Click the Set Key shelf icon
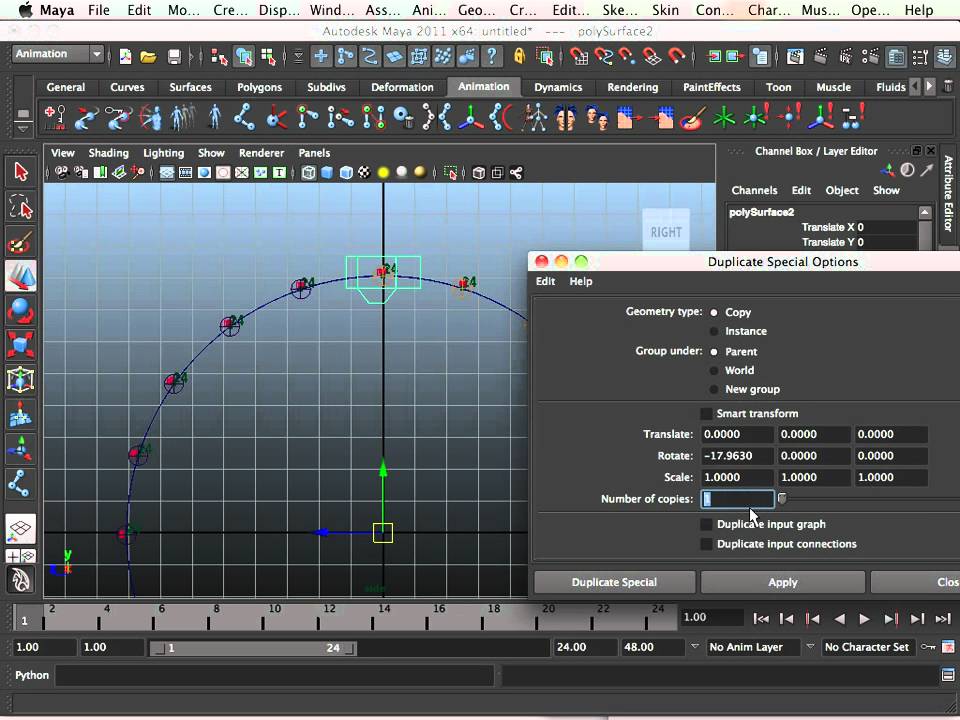 coord(54,116)
